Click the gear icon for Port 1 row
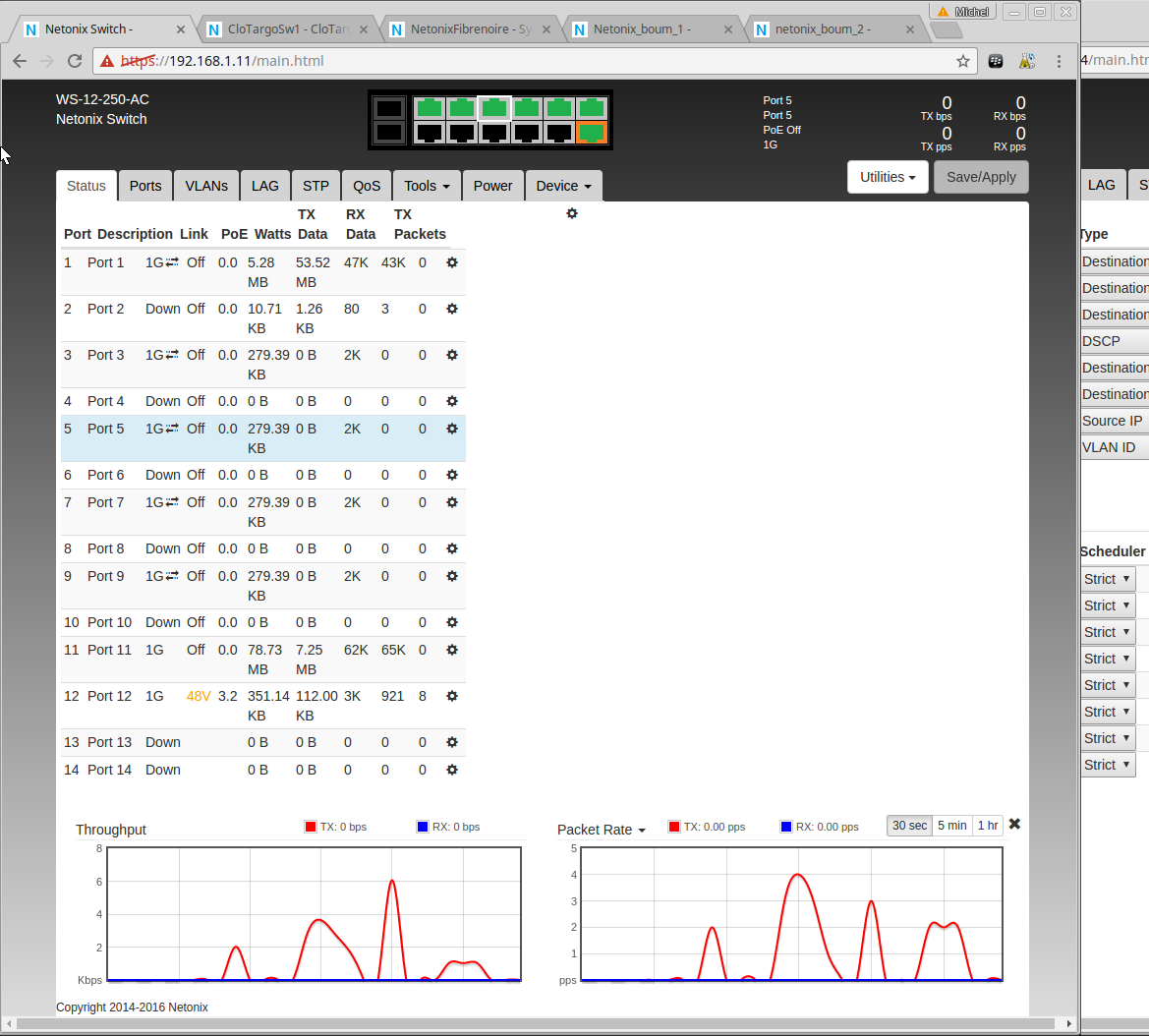Viewport: 1149px width, 1036px height. click(452, 262)
